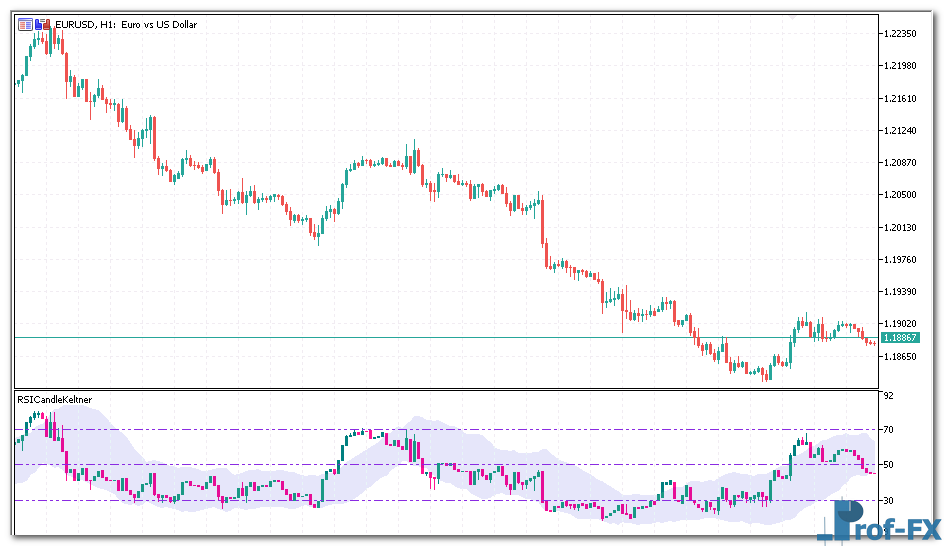Click the current price tag 1.18867
944x546 pixels.
[900, 338]
